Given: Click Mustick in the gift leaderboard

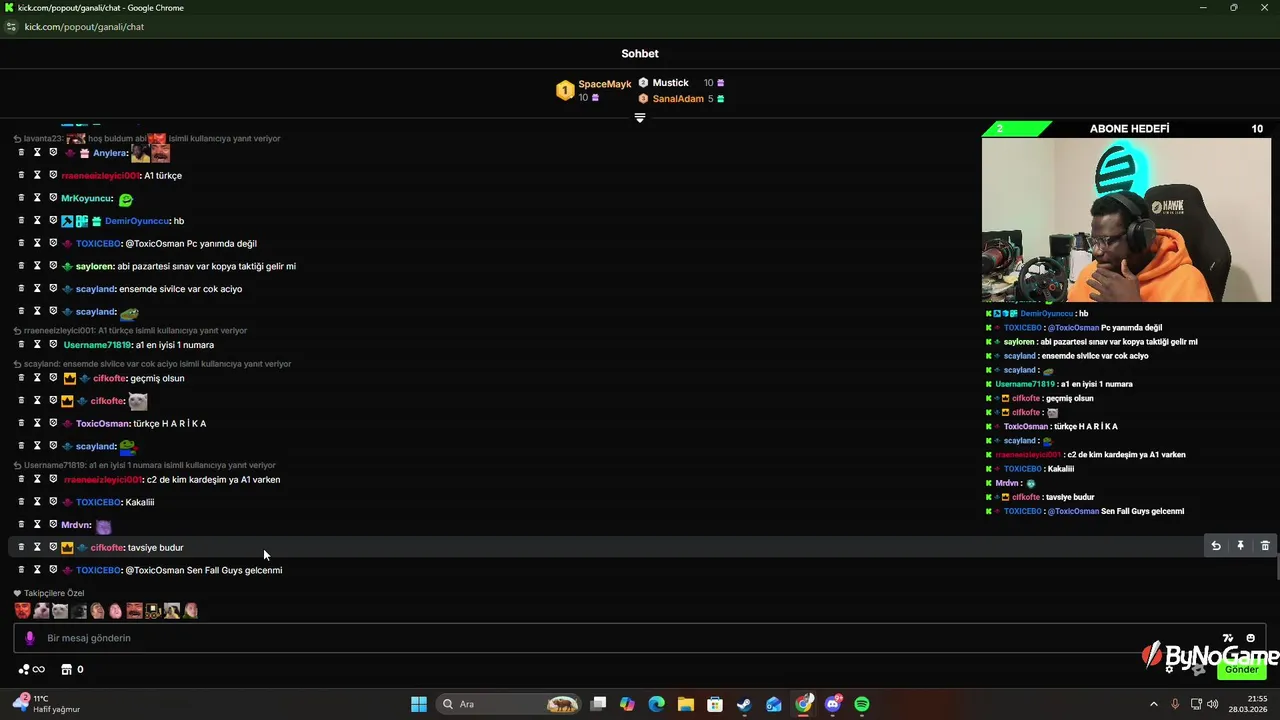Looking at the screenshot, I should 671,83.
